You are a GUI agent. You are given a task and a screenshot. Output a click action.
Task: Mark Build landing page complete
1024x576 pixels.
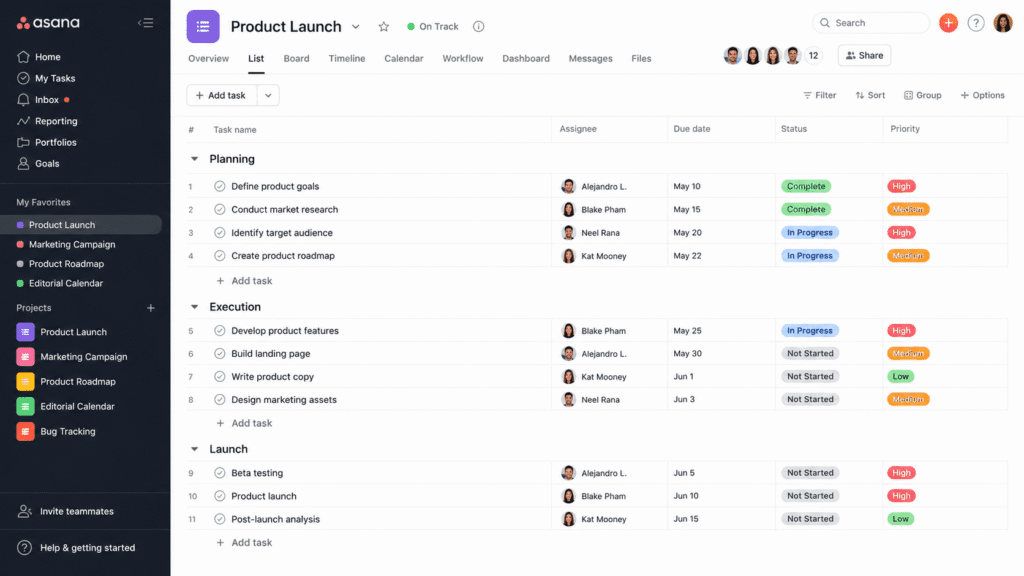pos(219,353)
